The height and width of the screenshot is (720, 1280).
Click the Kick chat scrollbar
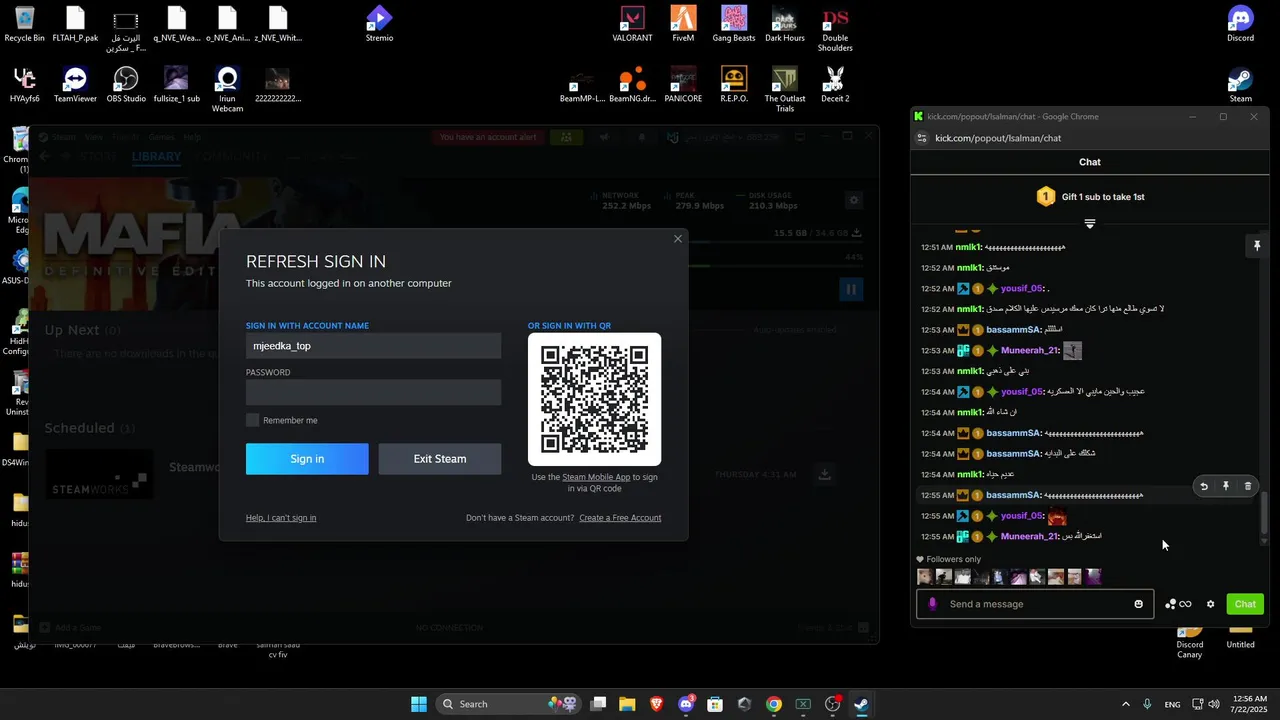pyautogui.click(x=1264, y=513)
